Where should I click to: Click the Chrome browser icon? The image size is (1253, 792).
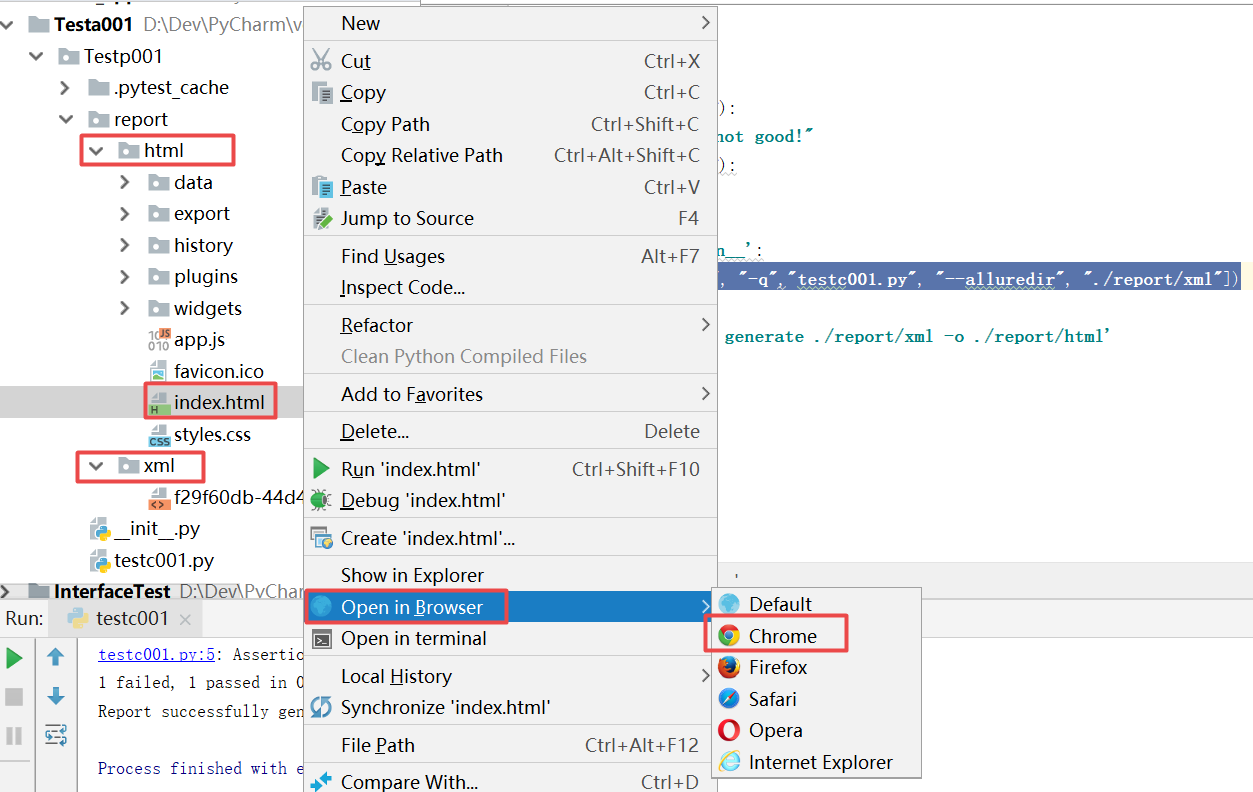click(729, 636)
